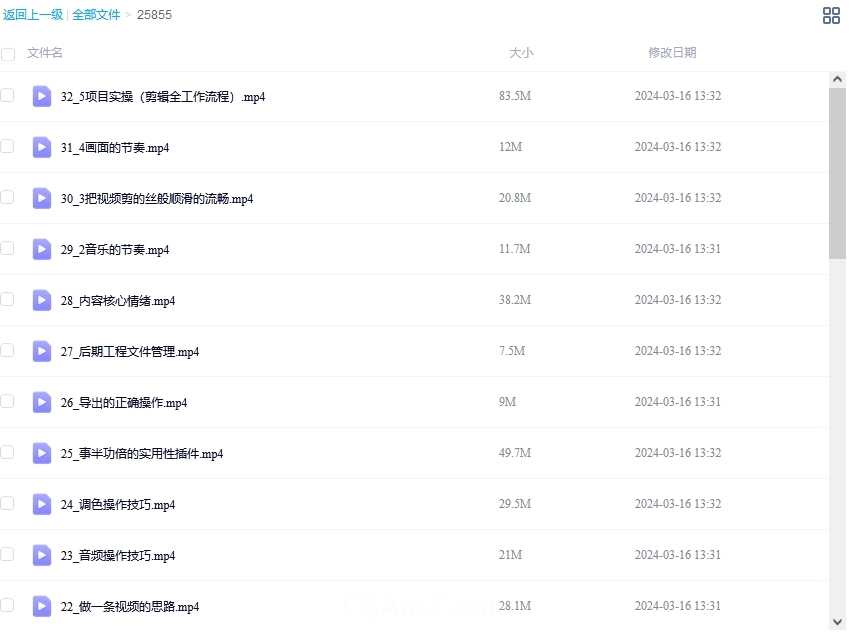Click the vertical scrollbar thumb
This screenshot has height=637, width=856.
coord(837,172)
